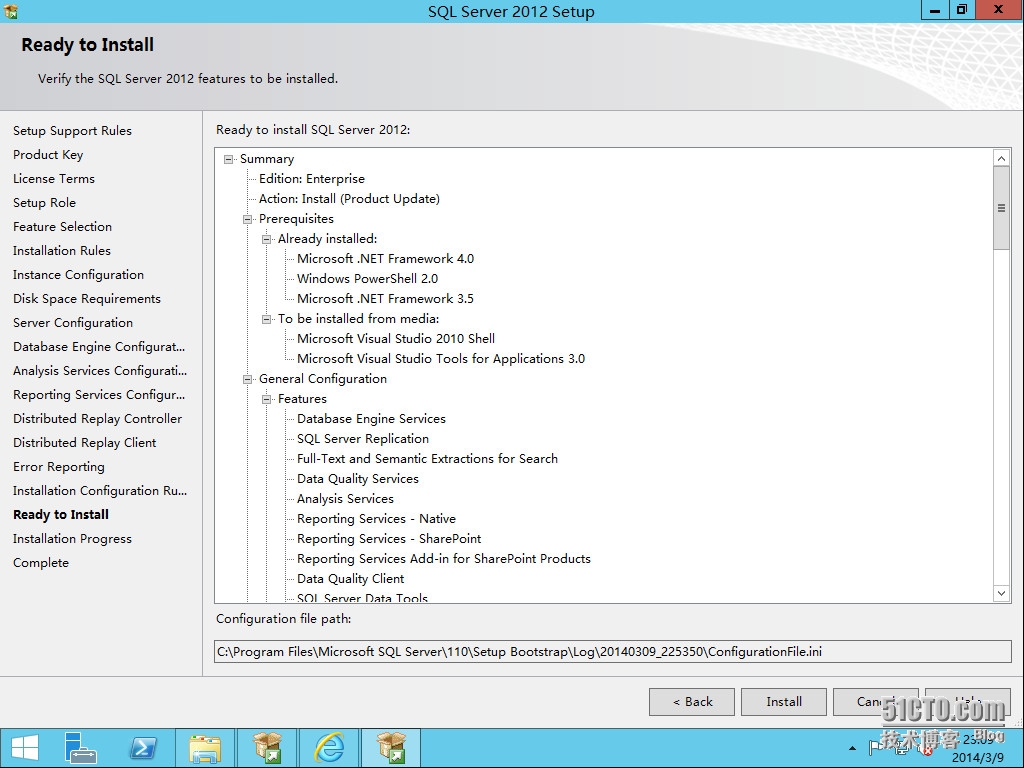Collapse the Features node
The height and width of the screenshot is (768, 1024).
266,399
